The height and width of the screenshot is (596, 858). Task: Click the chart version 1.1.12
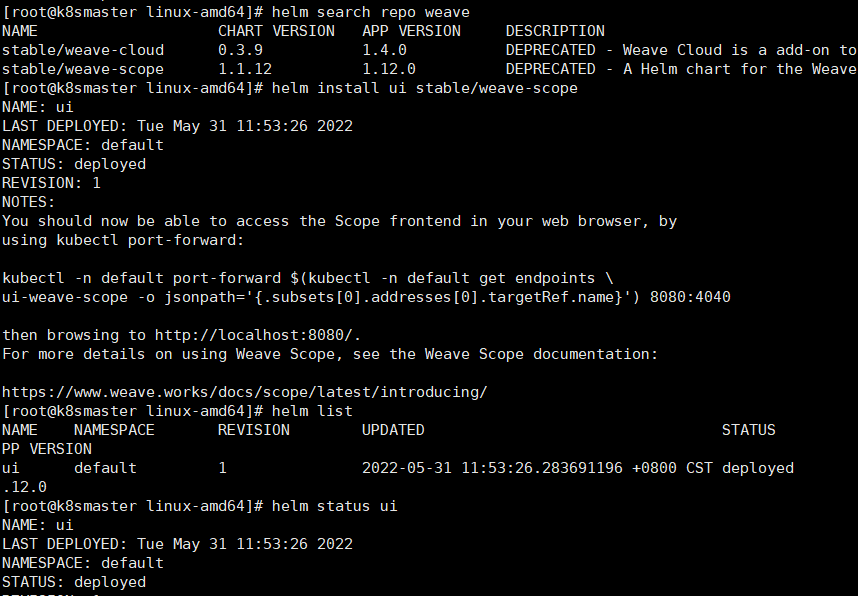coord(245,70)
